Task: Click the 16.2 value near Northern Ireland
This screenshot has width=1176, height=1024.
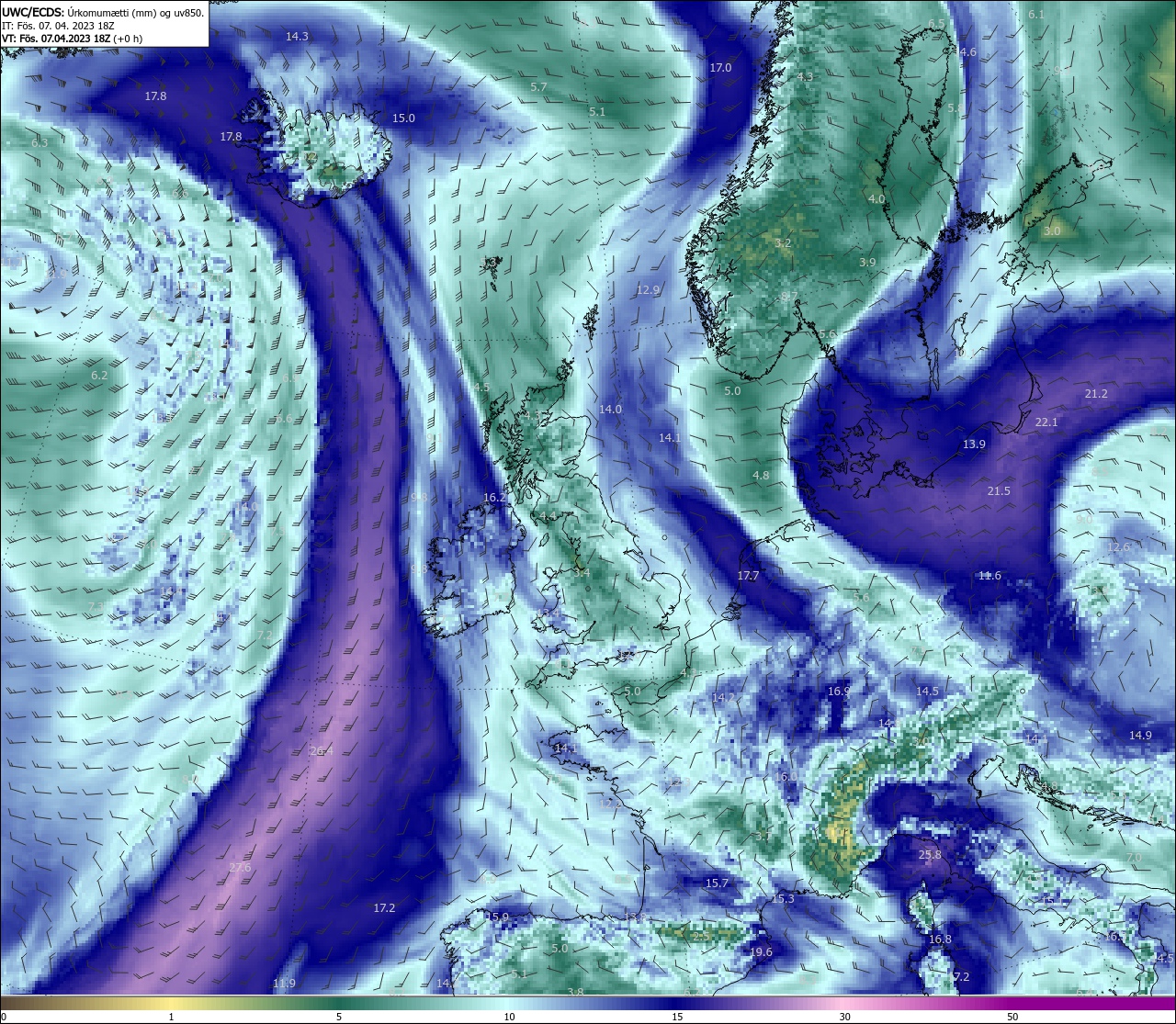Action: tap(494, 498)
